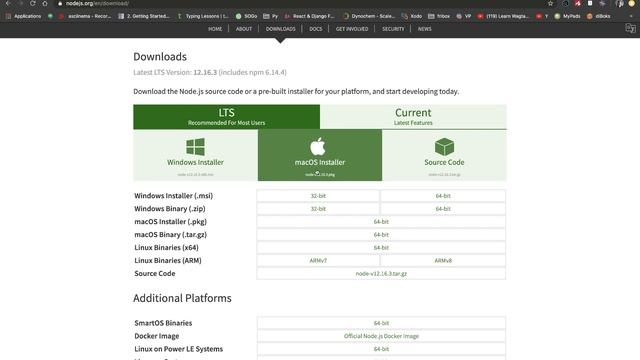This screenshot has height=360, width=640.
Task: Open the DOWNLOADS nav item
Action: (280, 29)
